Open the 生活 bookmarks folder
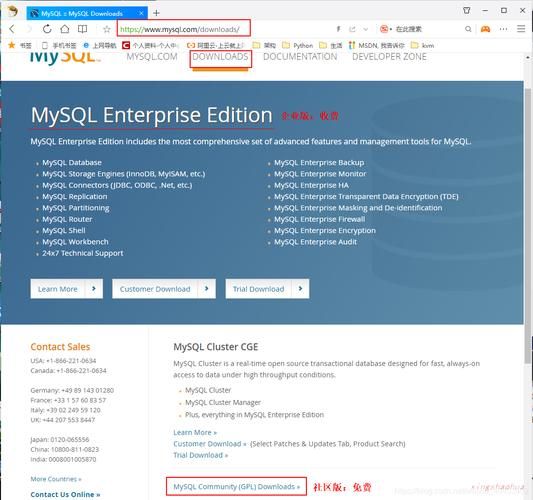The image size is (533, 500). pos(331,45)
